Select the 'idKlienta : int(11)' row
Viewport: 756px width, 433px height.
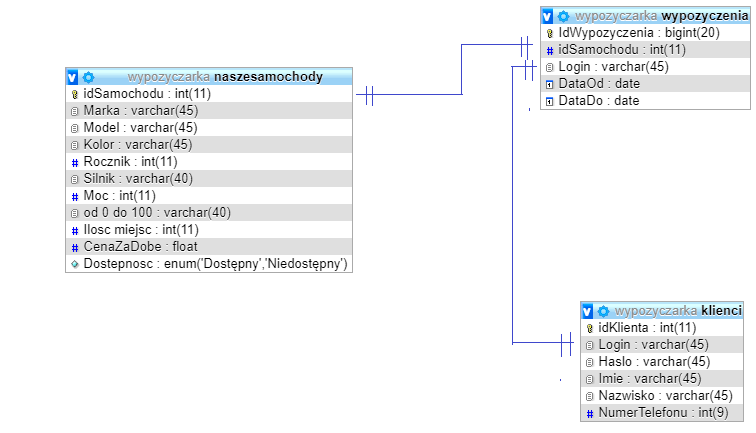point(662,327)
